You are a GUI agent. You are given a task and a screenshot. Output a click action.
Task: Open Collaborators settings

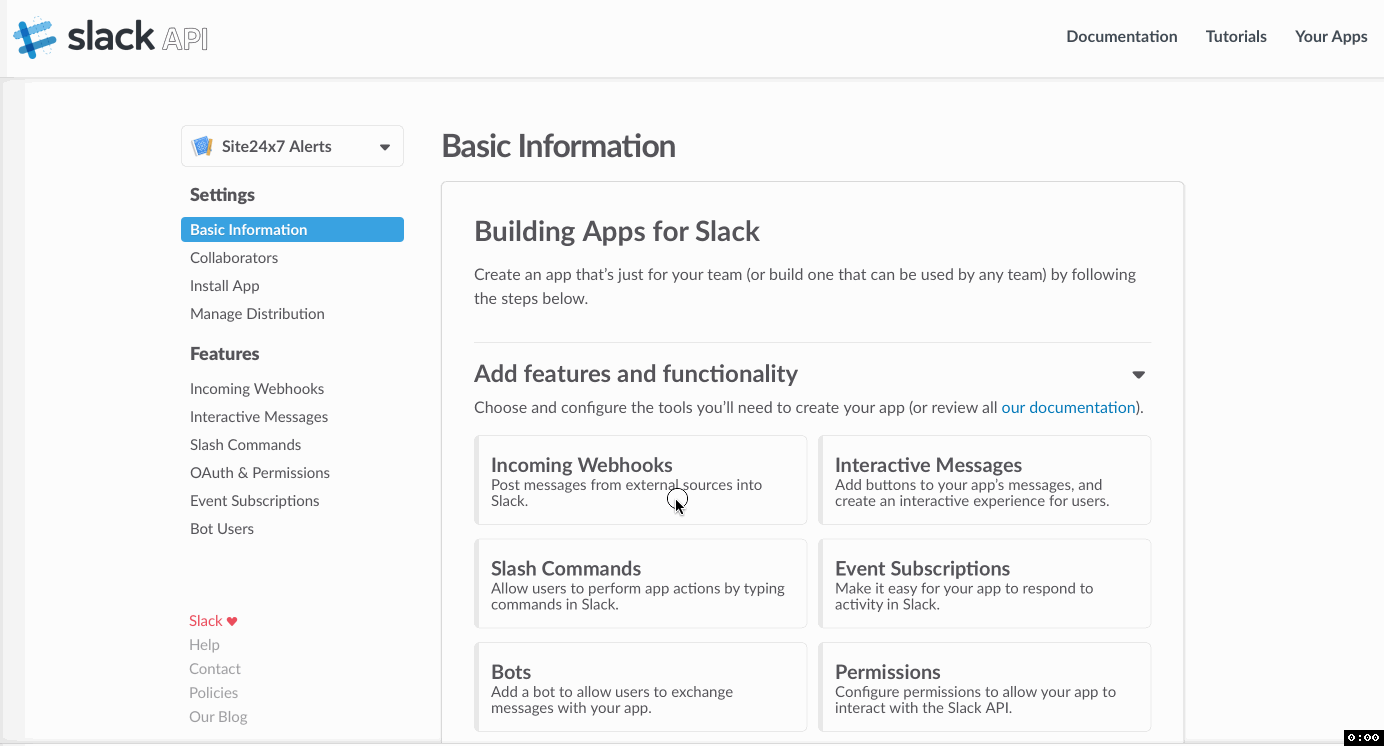point(234,258)
